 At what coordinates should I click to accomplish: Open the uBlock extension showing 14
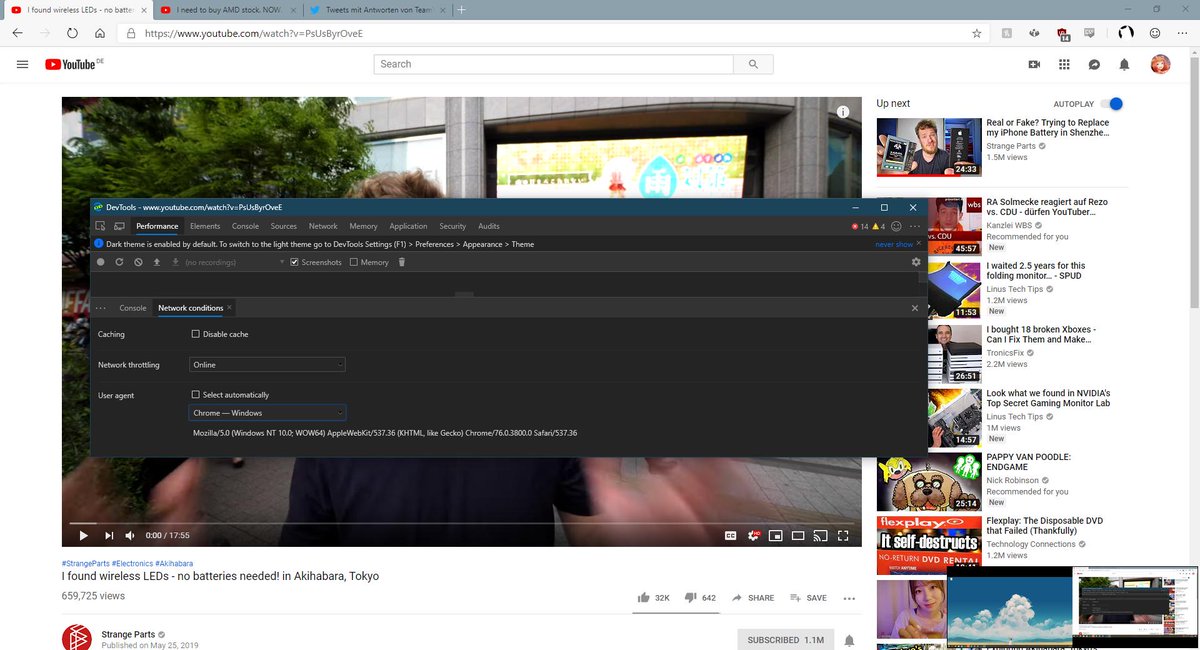(1063, 33)
